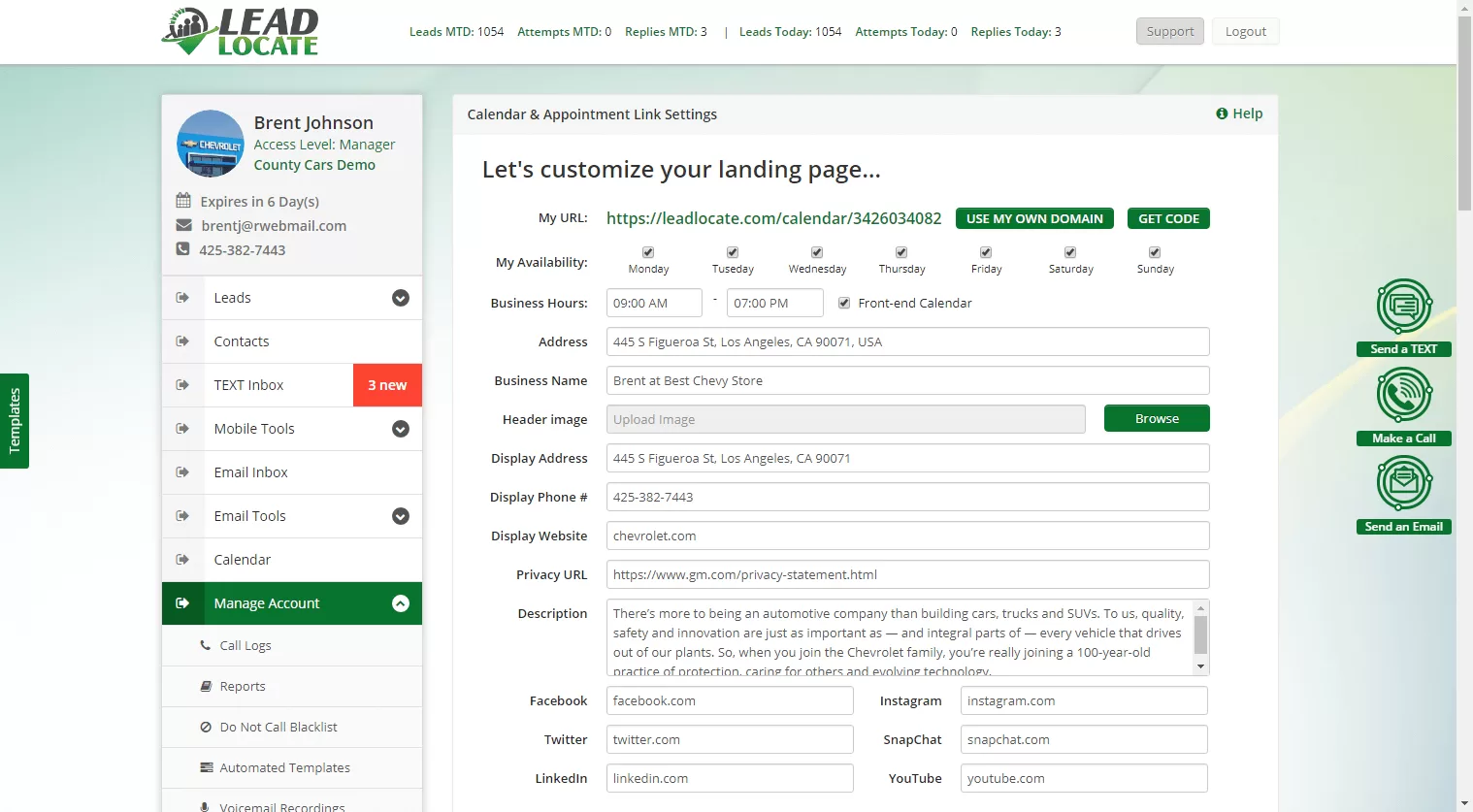This screenshot has height=812, width=1473.
Task: Collapse the Manage Account section
Action: click(400, 603)
